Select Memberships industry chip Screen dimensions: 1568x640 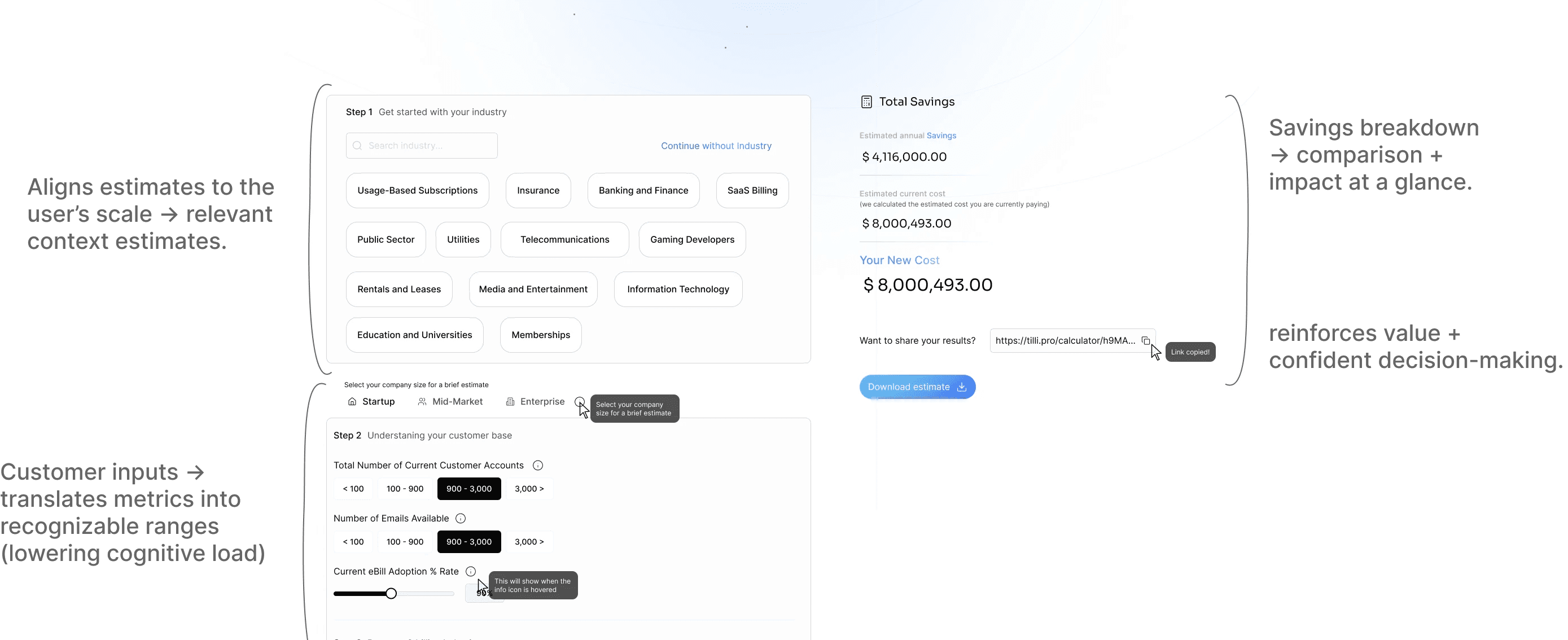(x=541, y=335)
